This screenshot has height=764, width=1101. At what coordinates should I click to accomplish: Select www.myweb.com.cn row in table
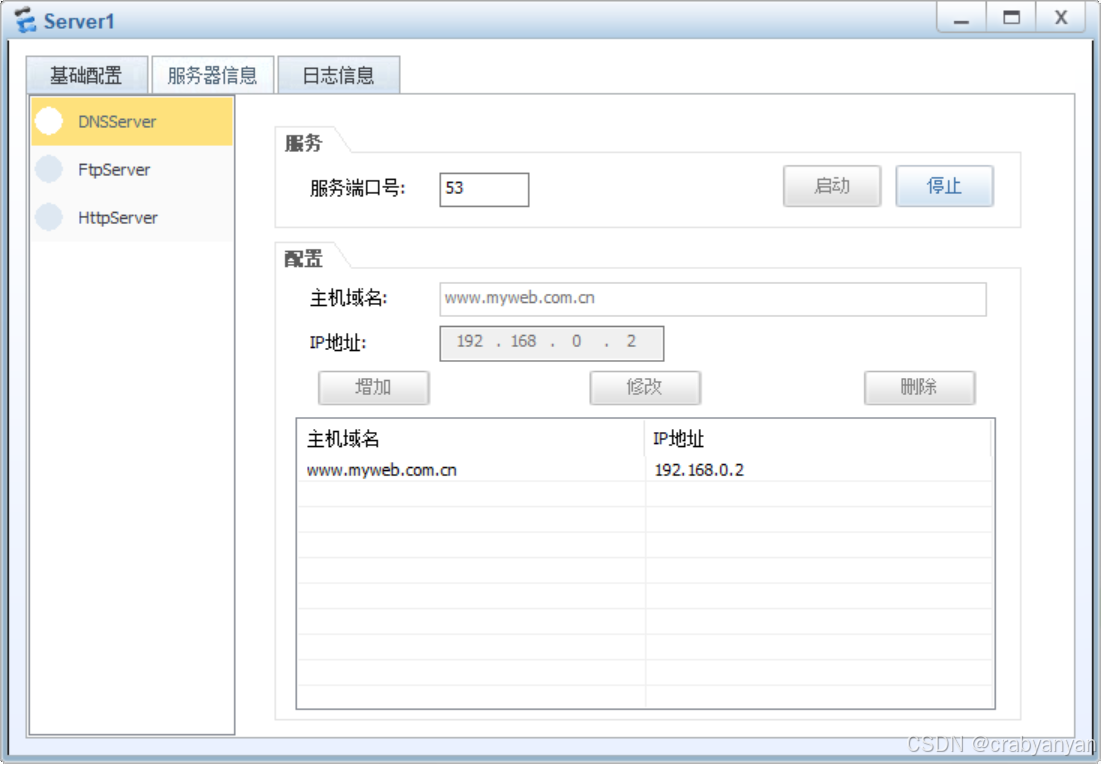[x=645, y=470]
